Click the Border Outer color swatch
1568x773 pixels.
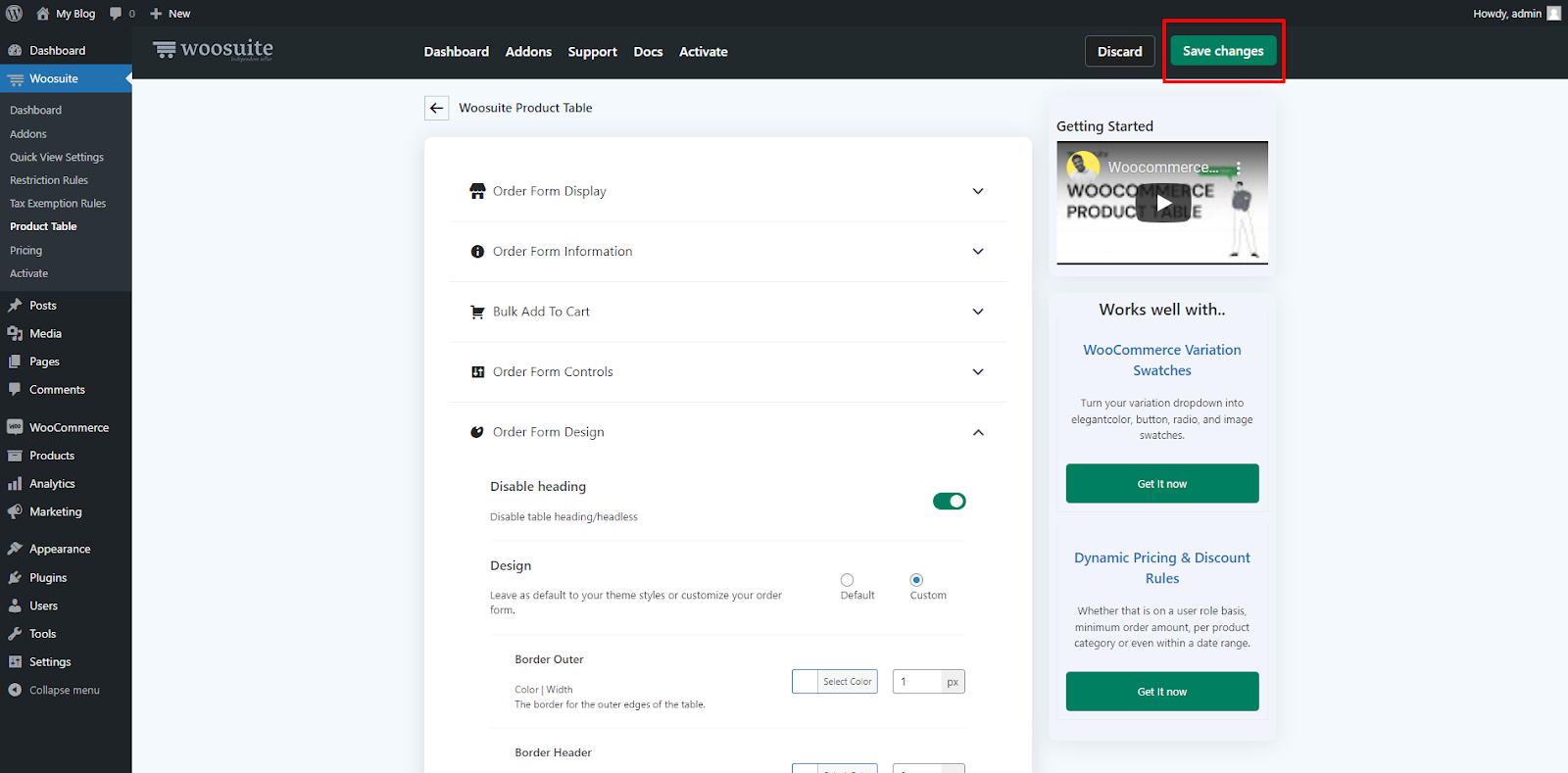805,682
